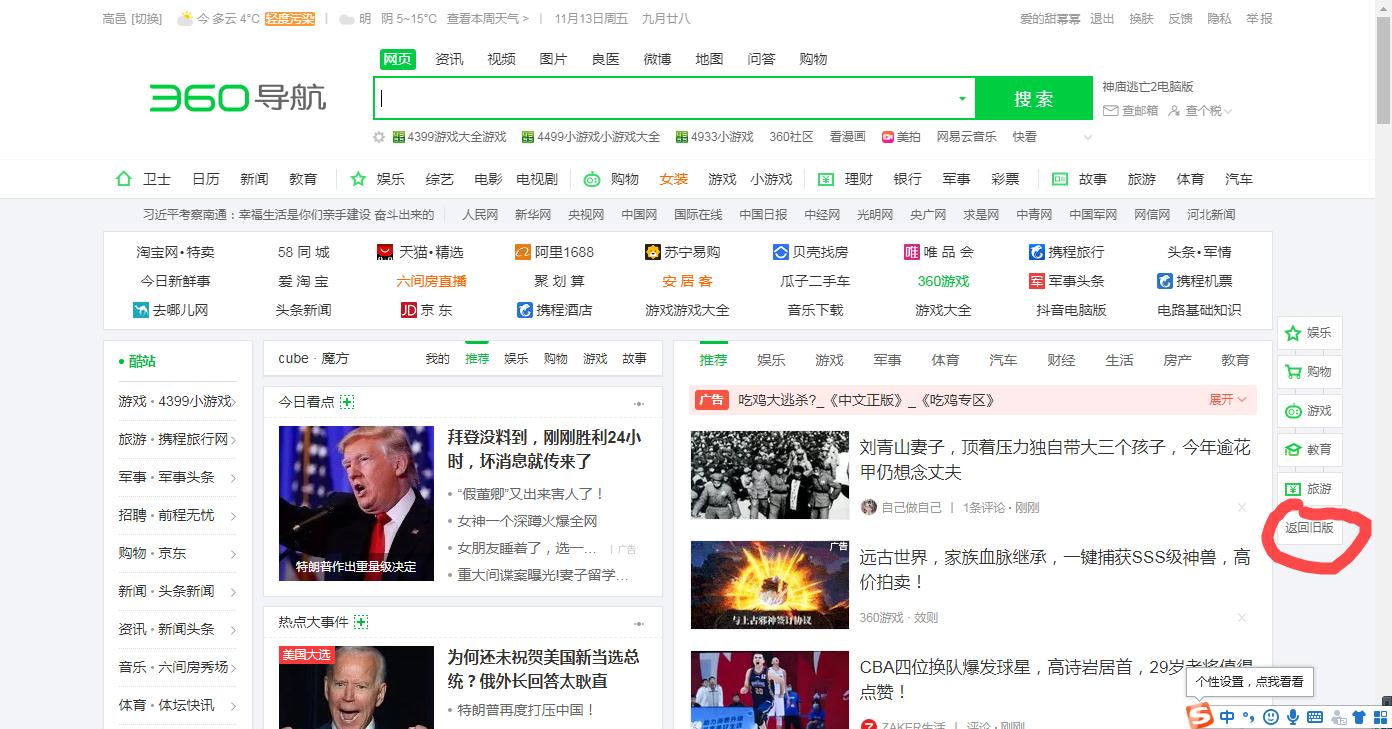The image size is (1392, 729).
Task: Click the 苏宁易购 lion icon
Action: [x=653, y=252]
